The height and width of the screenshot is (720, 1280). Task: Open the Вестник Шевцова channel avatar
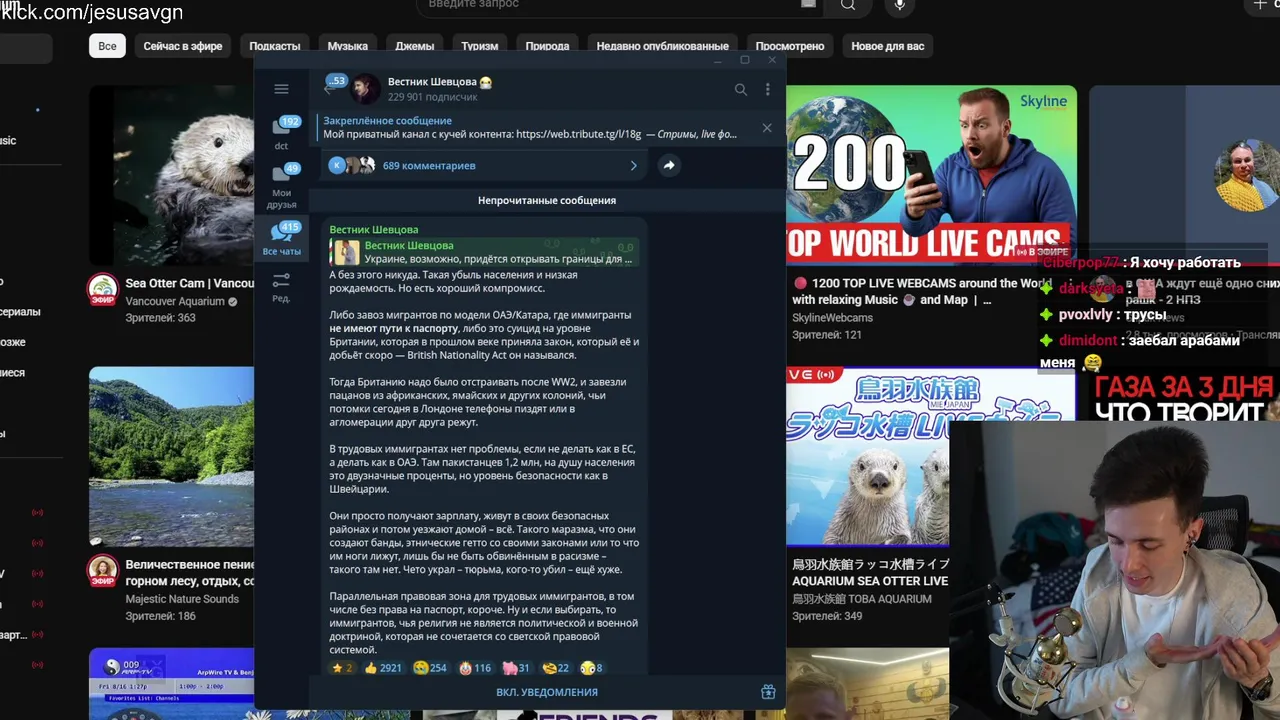click(365, 89)
